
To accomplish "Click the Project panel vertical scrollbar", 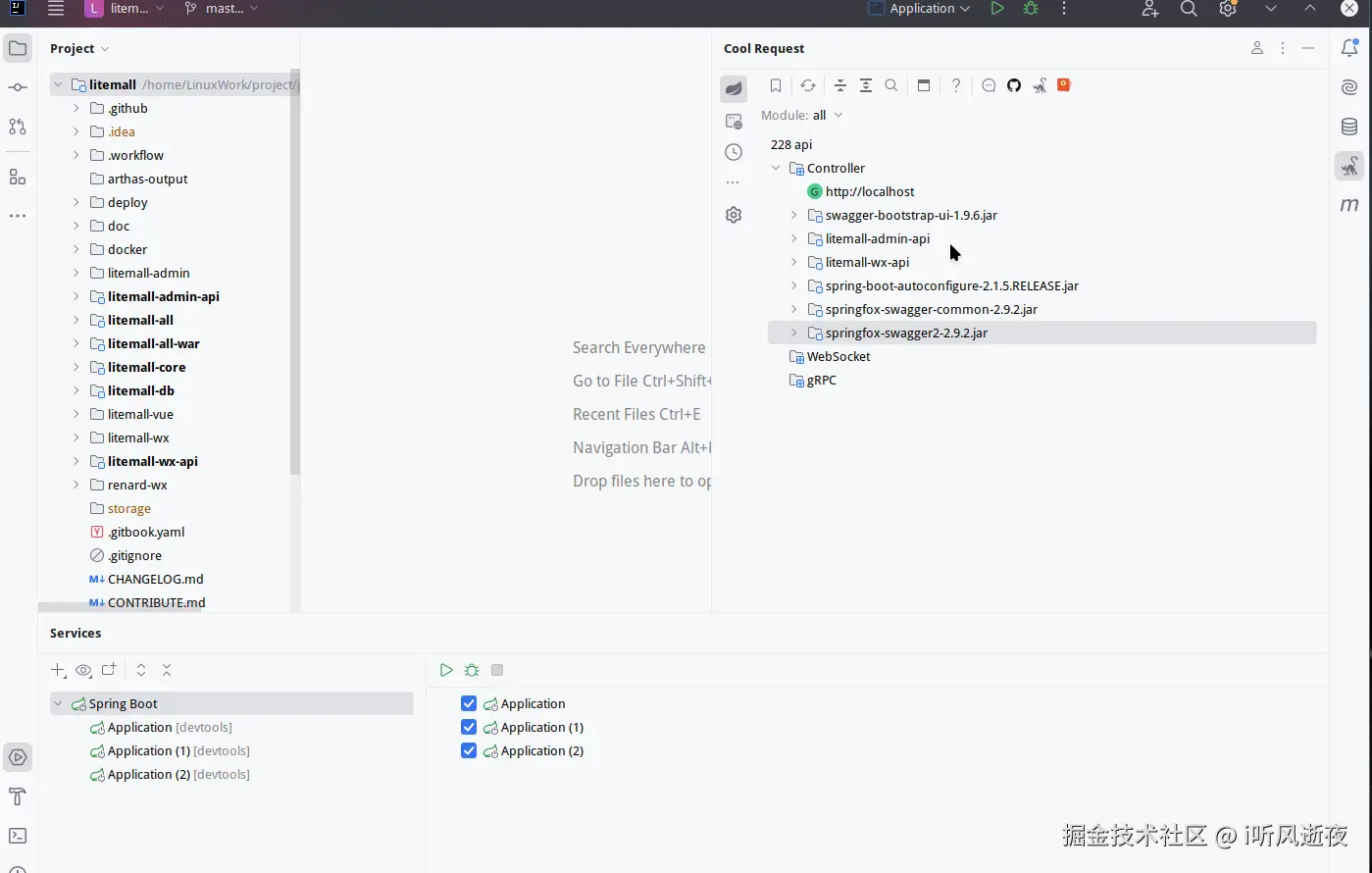I will tap(295, 273).
